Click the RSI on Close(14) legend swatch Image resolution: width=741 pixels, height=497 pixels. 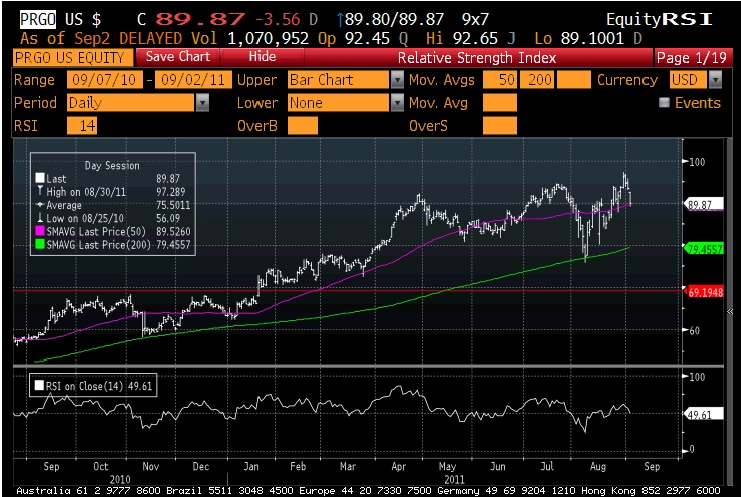click(39, 386)
